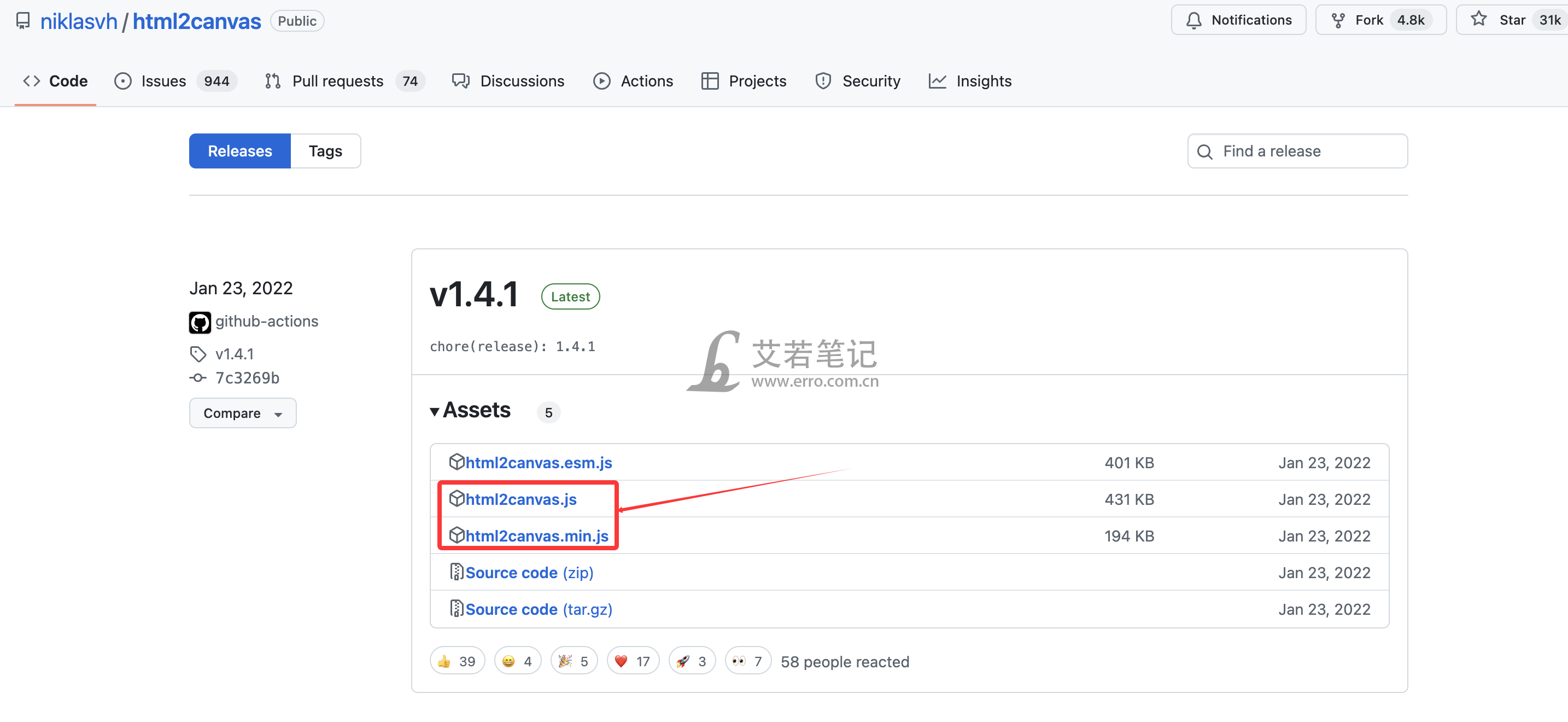The width and height of the screenshot is (1568, 722).
Task: Open the Compare dropdown
Action: pos(243,414)
